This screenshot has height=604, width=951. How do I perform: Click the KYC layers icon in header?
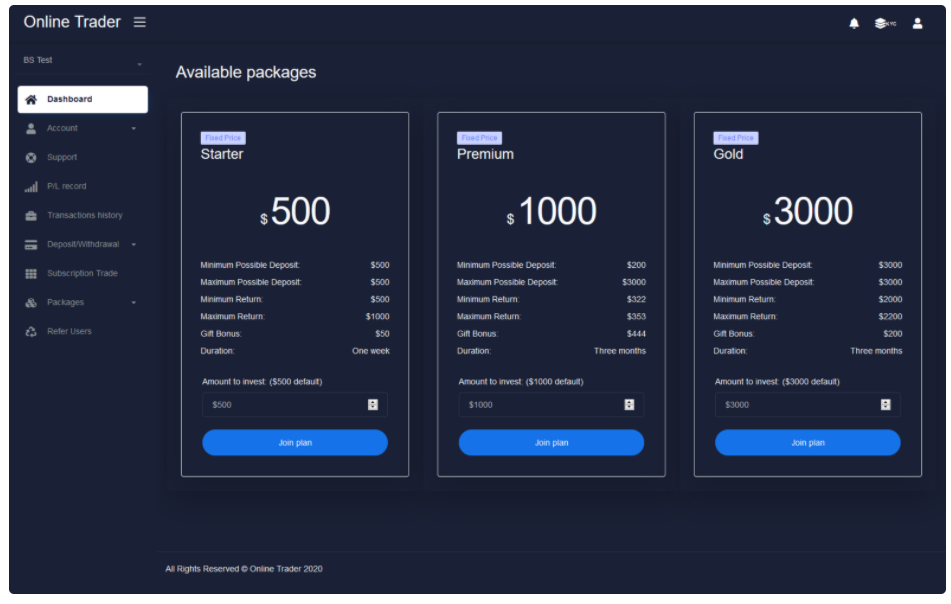885,24
